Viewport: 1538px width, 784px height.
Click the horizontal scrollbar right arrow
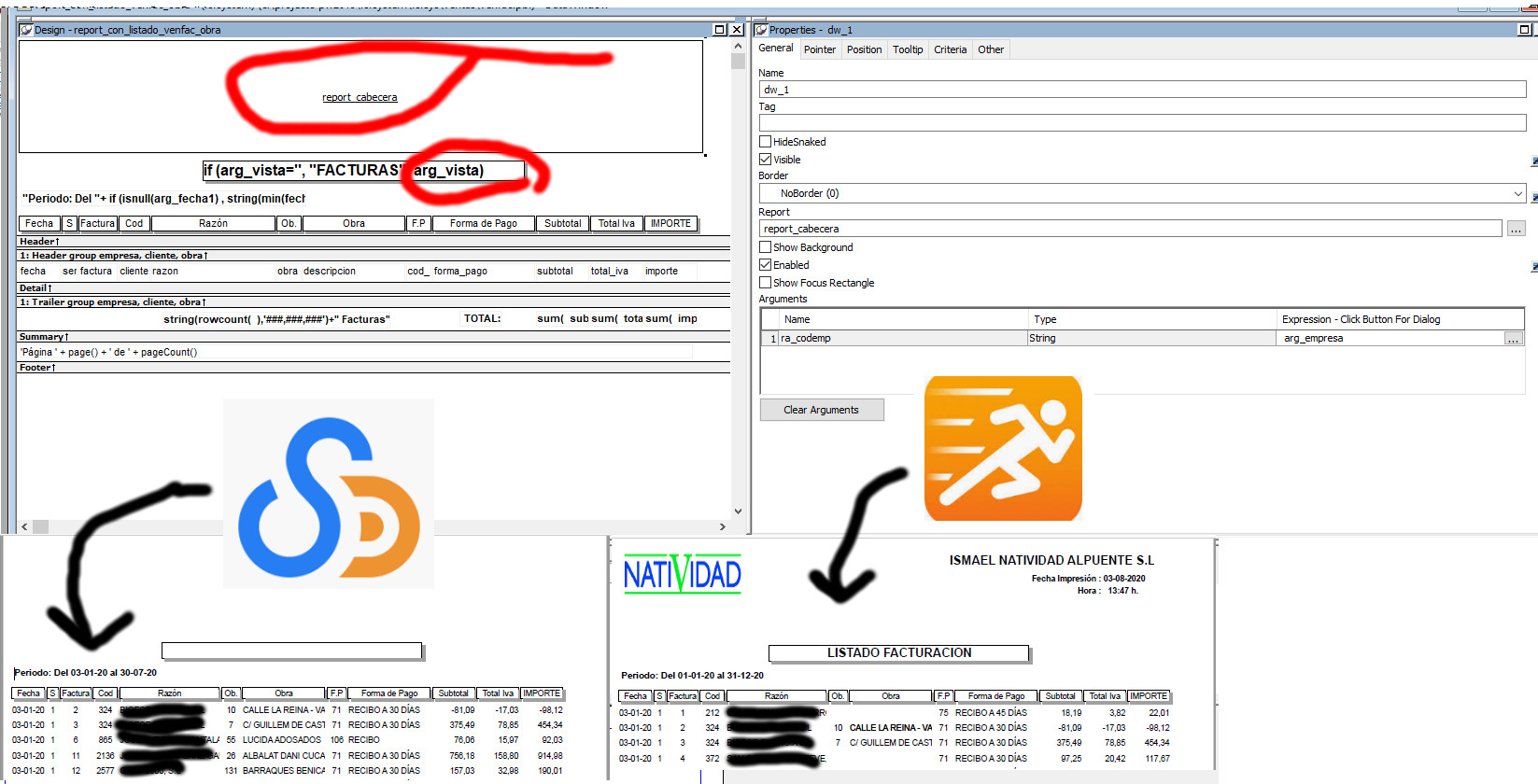(722, 527)
